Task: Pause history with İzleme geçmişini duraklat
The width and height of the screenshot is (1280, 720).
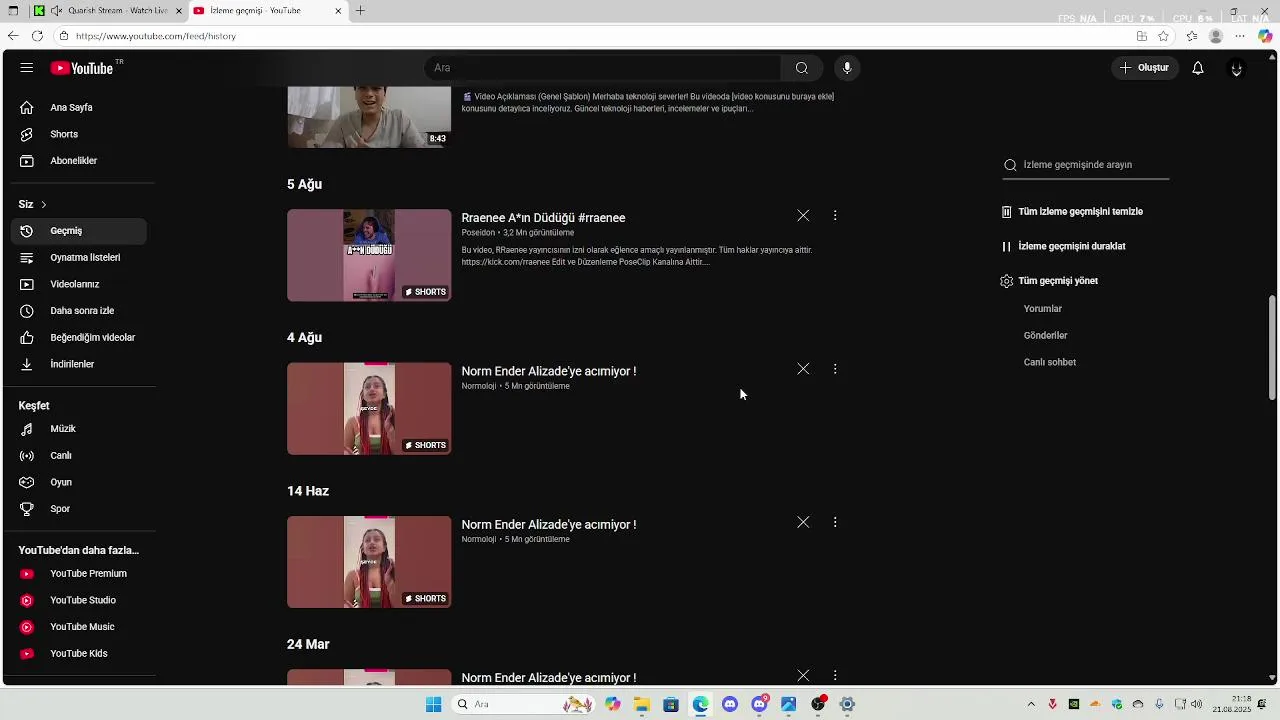Action: (1063, 246)
